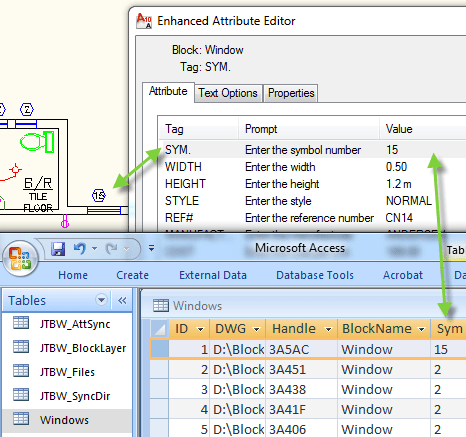Save the database with the floppy disk icon
The image size is (466, 437).
tap(58, 249)
